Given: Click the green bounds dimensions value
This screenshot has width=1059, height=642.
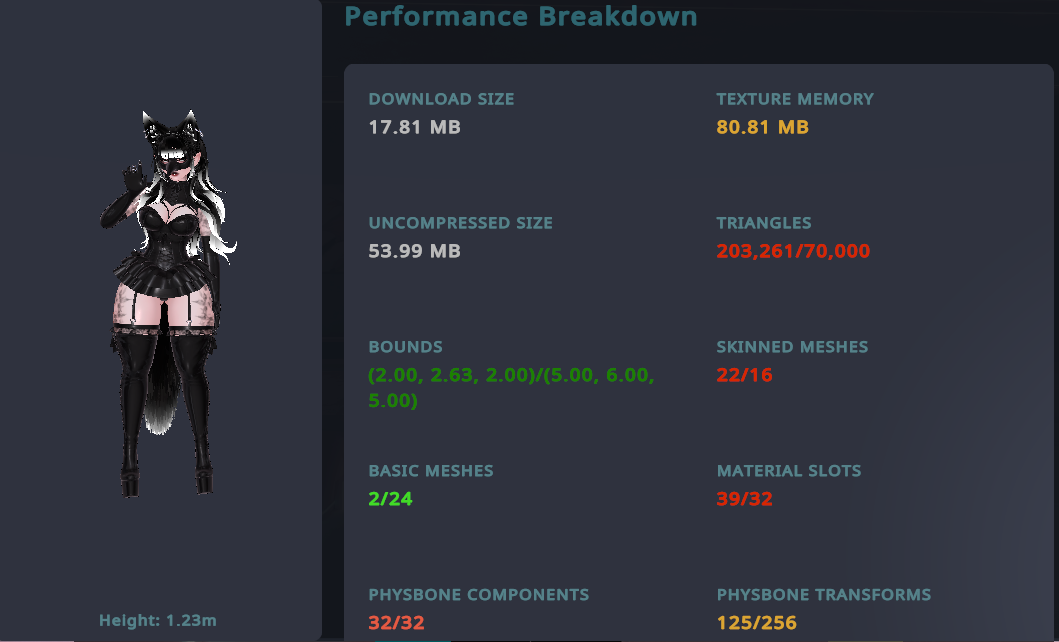Looking at the screenshot, I should pos(510,388).
